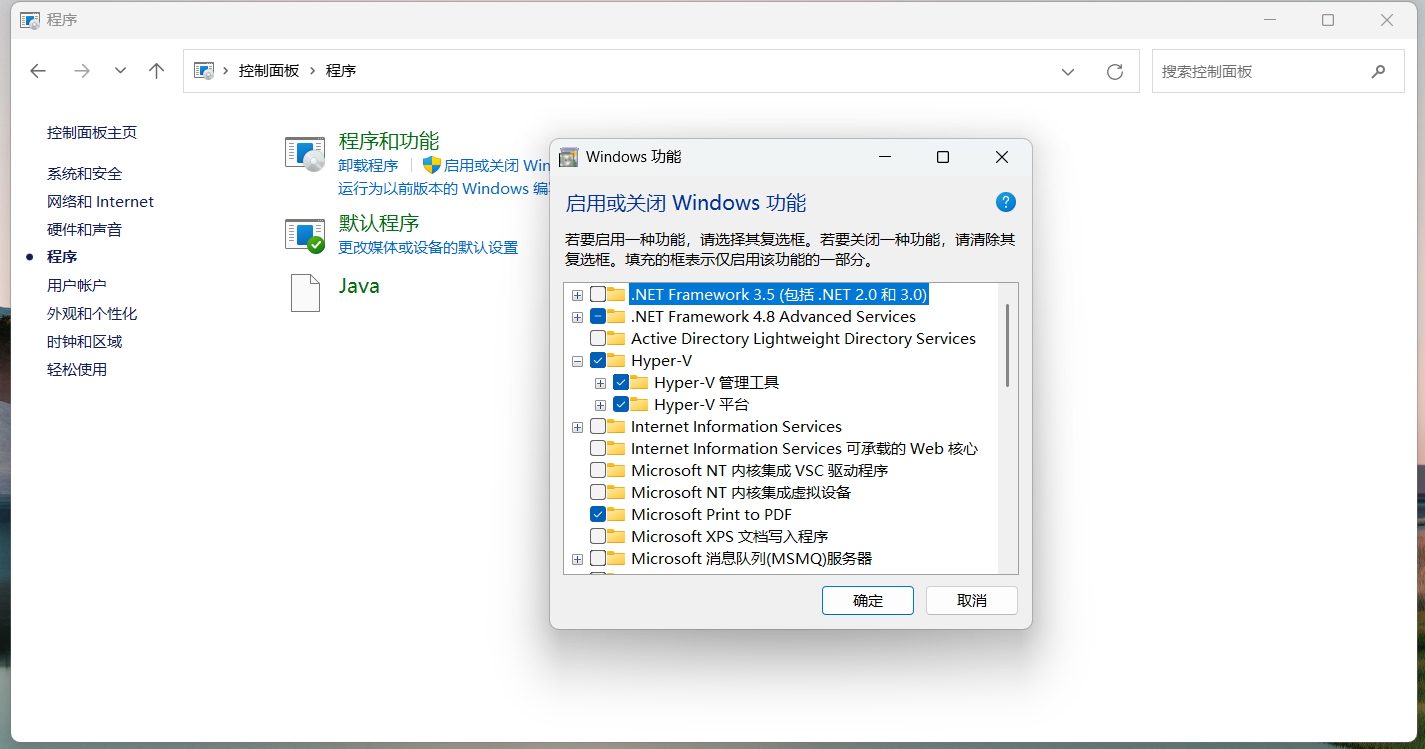Viewport: 1425px width, 749px height.
Task: Click the Hyper-V 管理工具 folder icon
Action: pyautogui.click(x=639, y=382)
